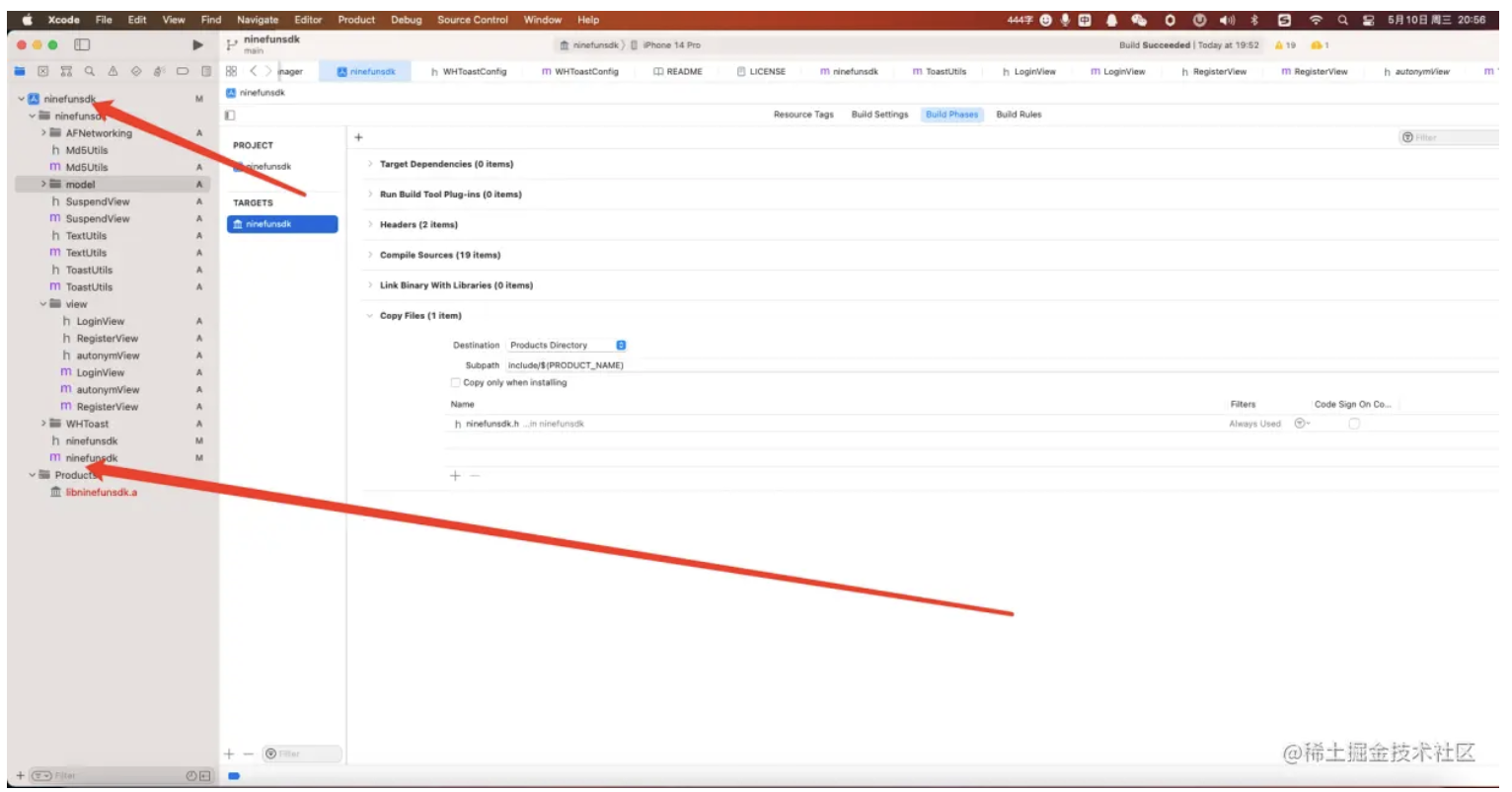Screen dimensions: 1512x792
Task: Click the Subpath input field
Action: (x=1002, y=365)
